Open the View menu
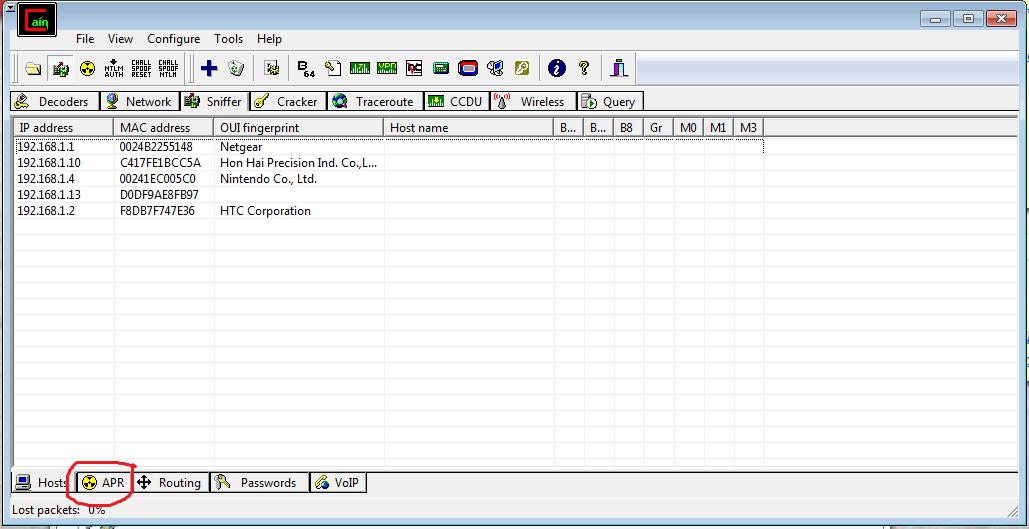Screen dimensions: 1029x529 click(120, 39)
